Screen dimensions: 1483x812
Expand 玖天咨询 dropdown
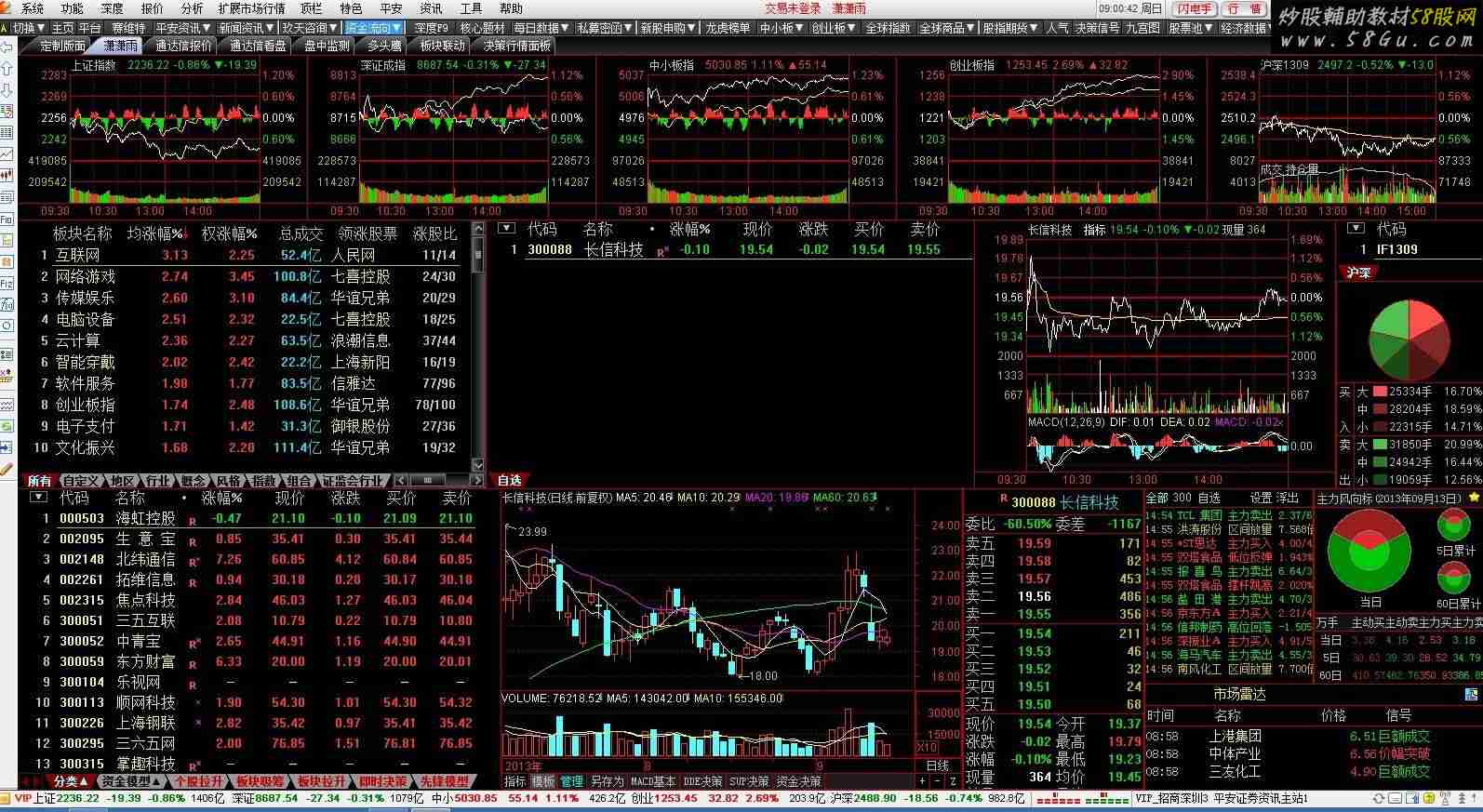310,28
